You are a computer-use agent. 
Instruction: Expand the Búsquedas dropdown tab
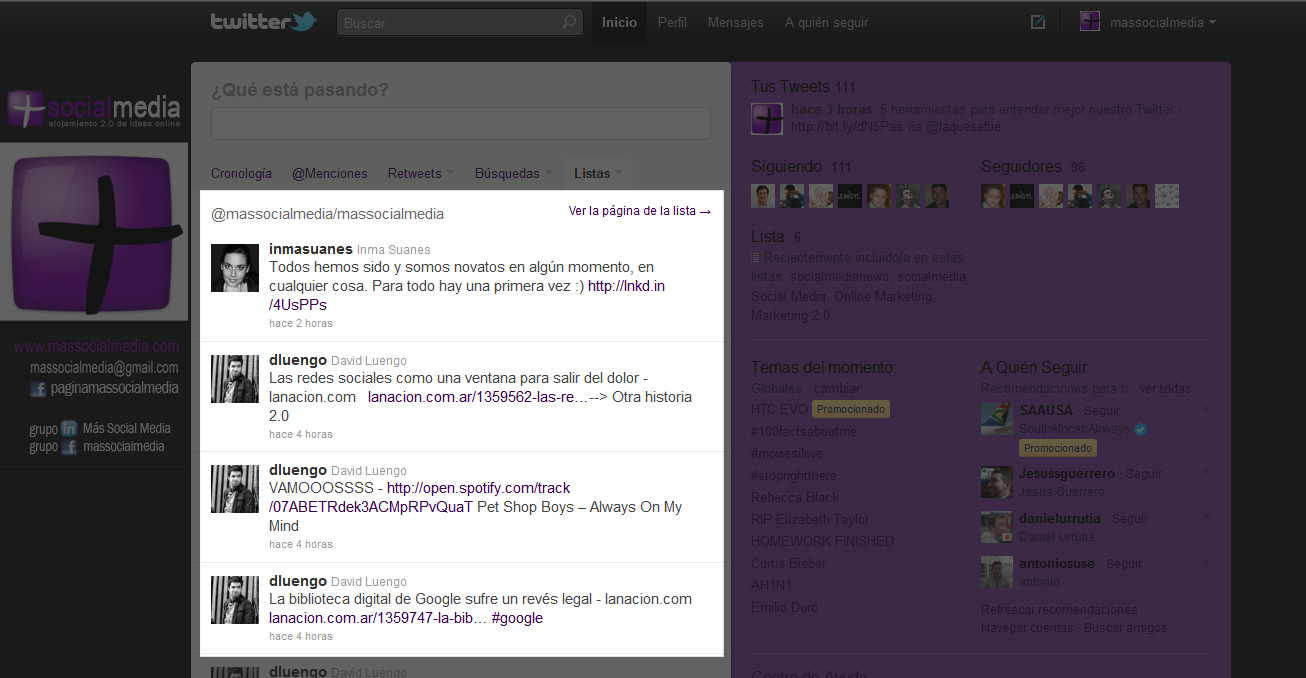513,173
